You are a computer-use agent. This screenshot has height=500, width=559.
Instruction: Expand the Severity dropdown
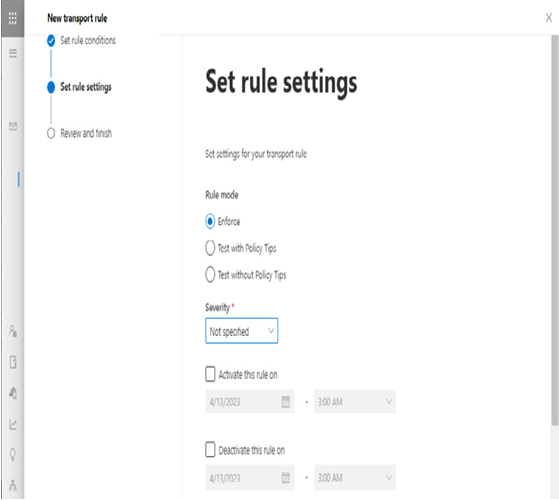click(241, 331)
